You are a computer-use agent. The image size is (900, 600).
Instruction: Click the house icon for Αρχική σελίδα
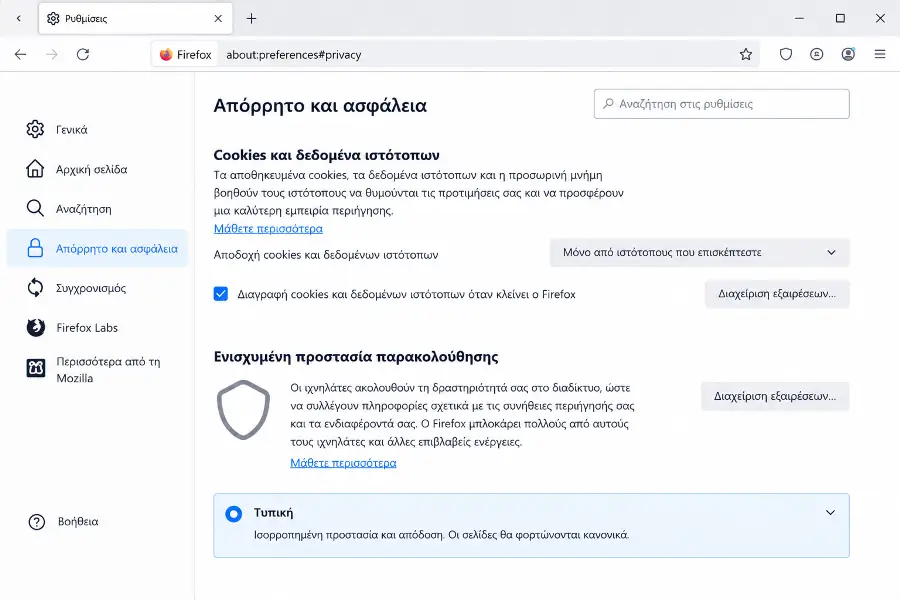pos(35,169)
